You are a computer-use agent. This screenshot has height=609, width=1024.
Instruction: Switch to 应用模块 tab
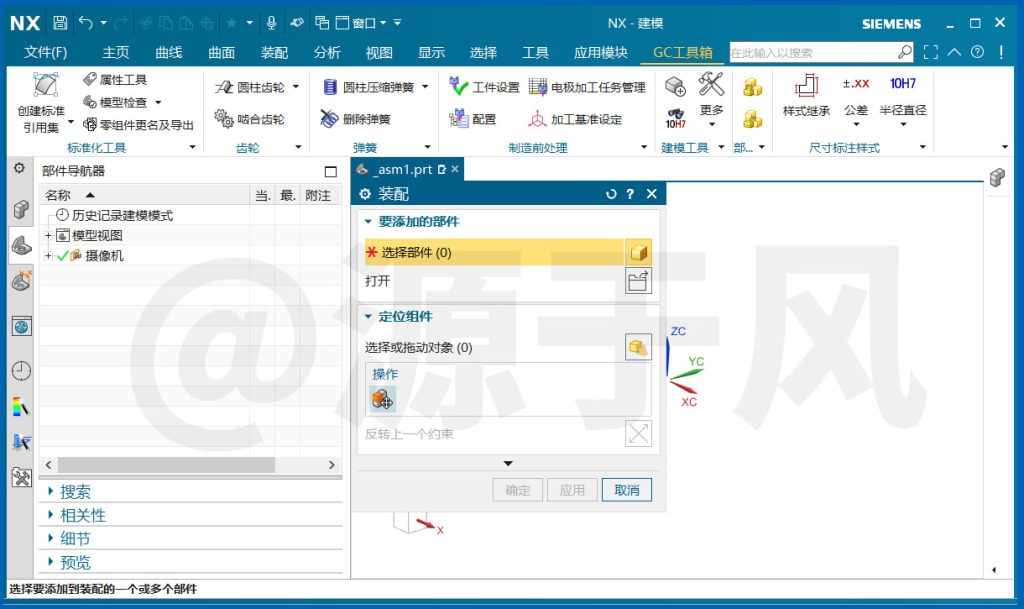pos(600,52)
